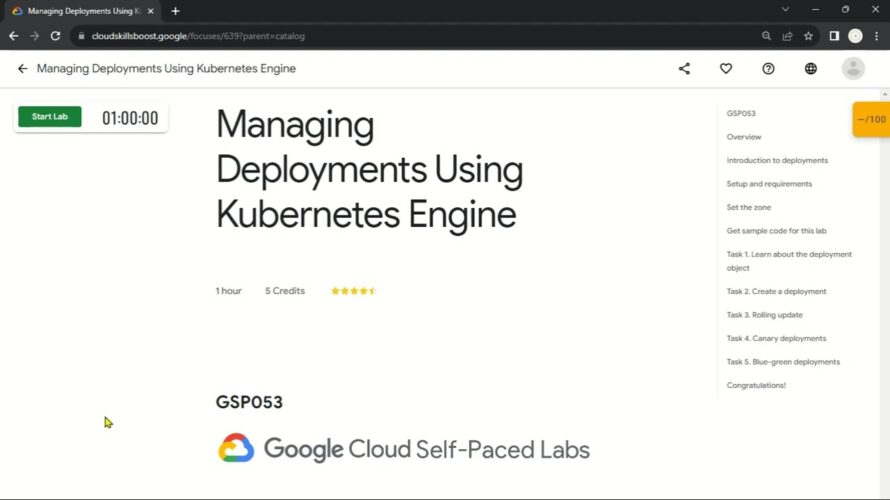The image size is (890, 500).
Task: Click the 5 Credits text
Action: tap(285, 291)
